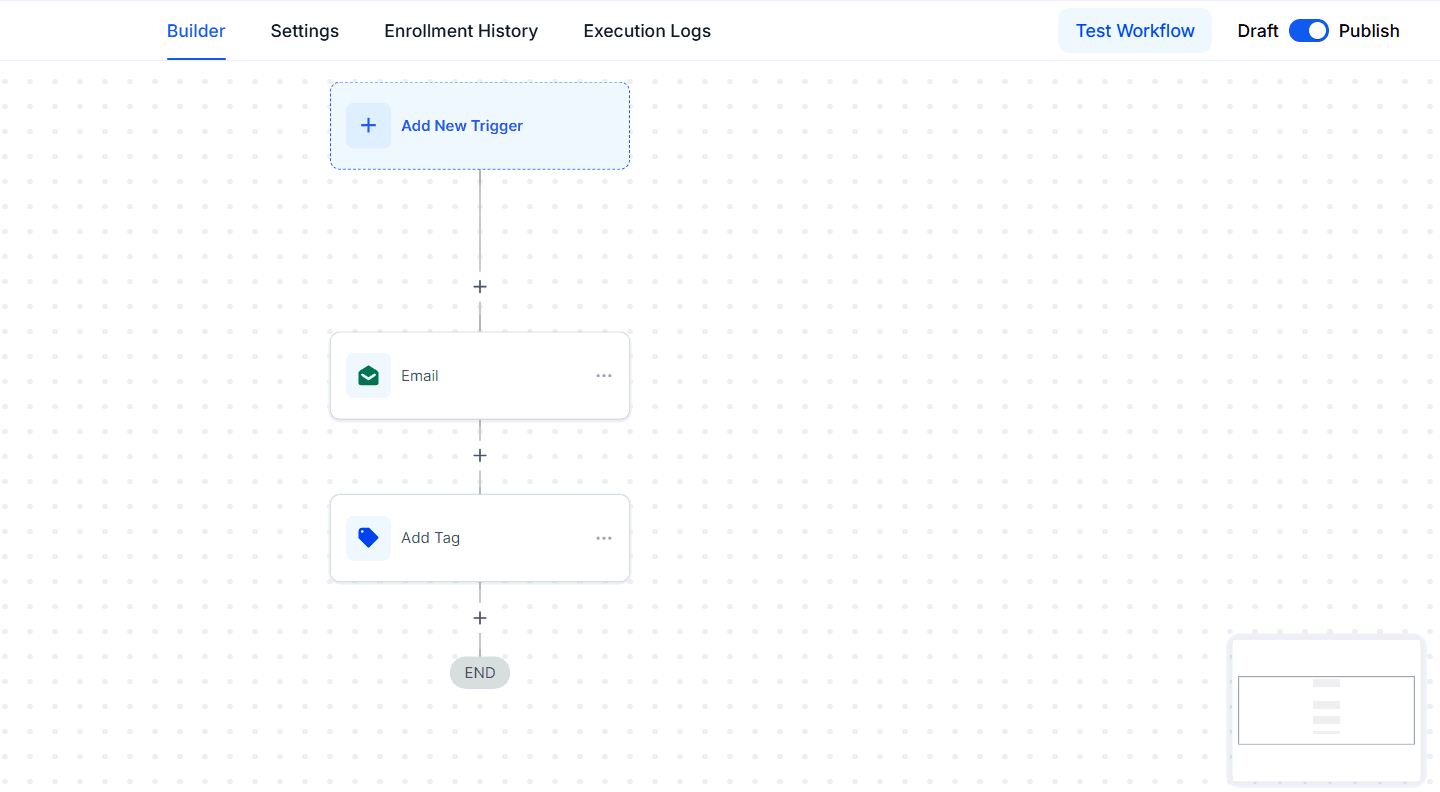Open the Enrollment History tab
Image resolution: width=1440 pixels, height=792 pixels.
[461, 31]
